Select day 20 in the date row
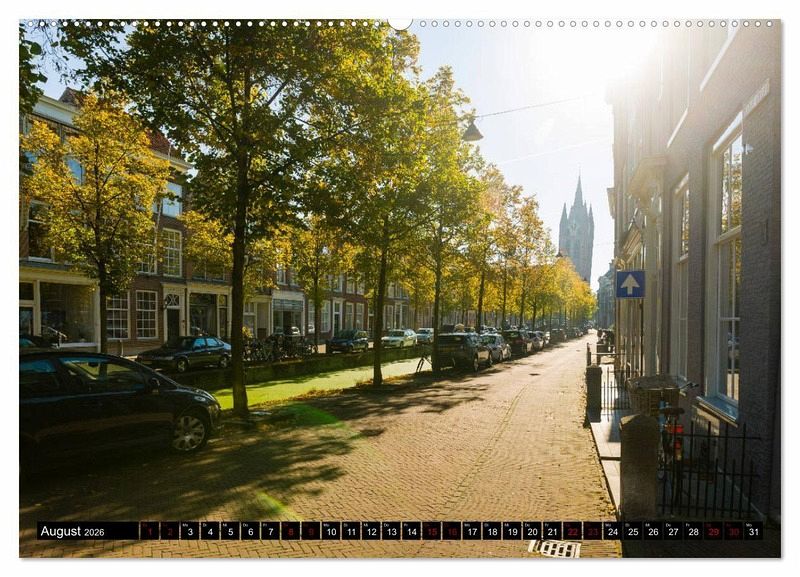 pyautogui.click(x=532, y=531)
